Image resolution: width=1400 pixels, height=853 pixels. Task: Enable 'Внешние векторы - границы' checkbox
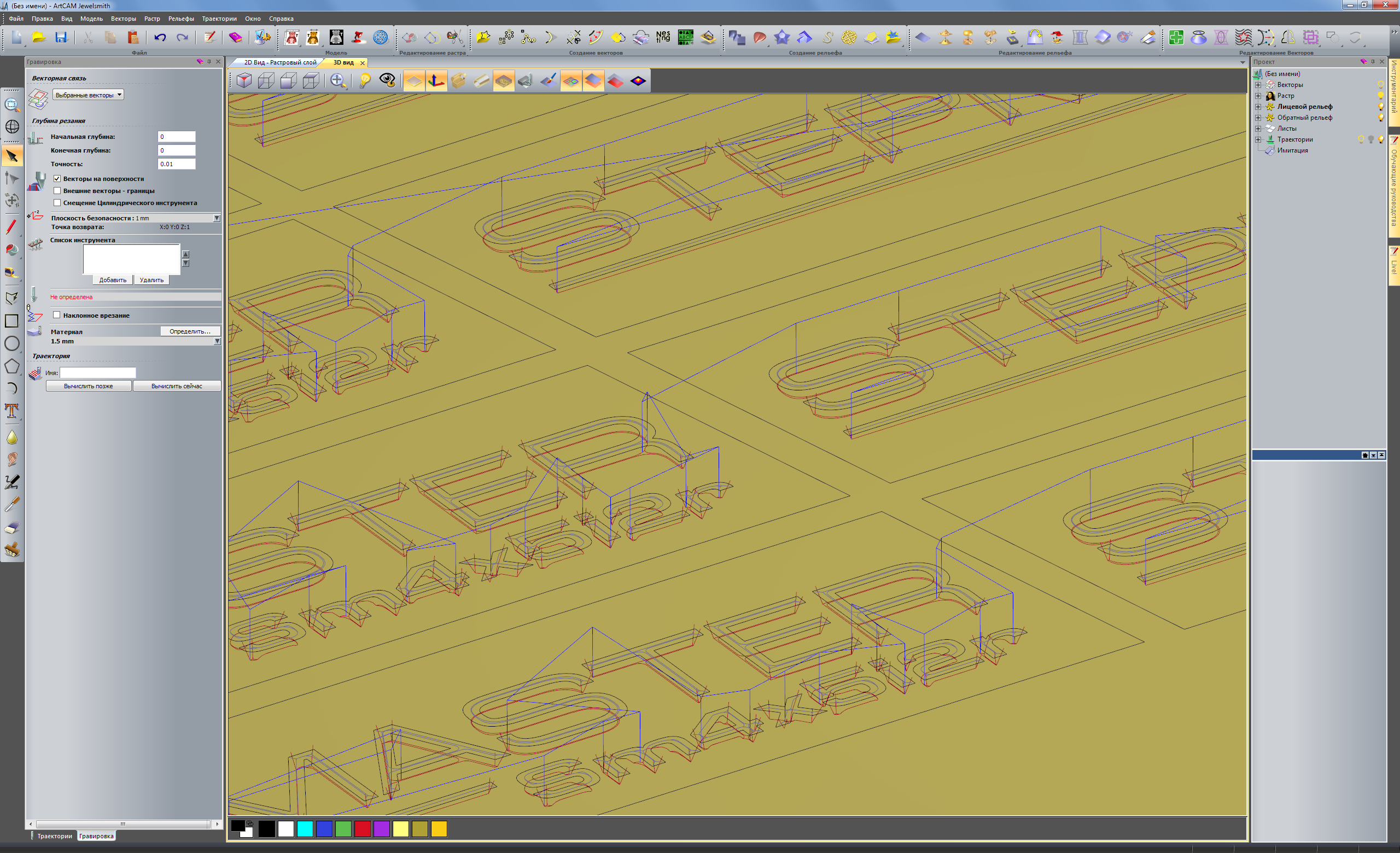57,191
